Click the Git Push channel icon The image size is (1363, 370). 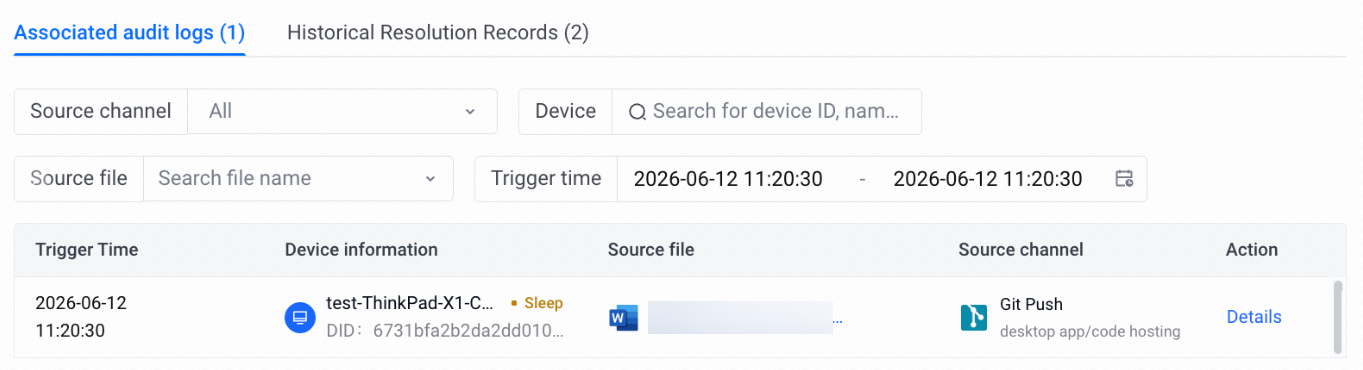[973, 318]
